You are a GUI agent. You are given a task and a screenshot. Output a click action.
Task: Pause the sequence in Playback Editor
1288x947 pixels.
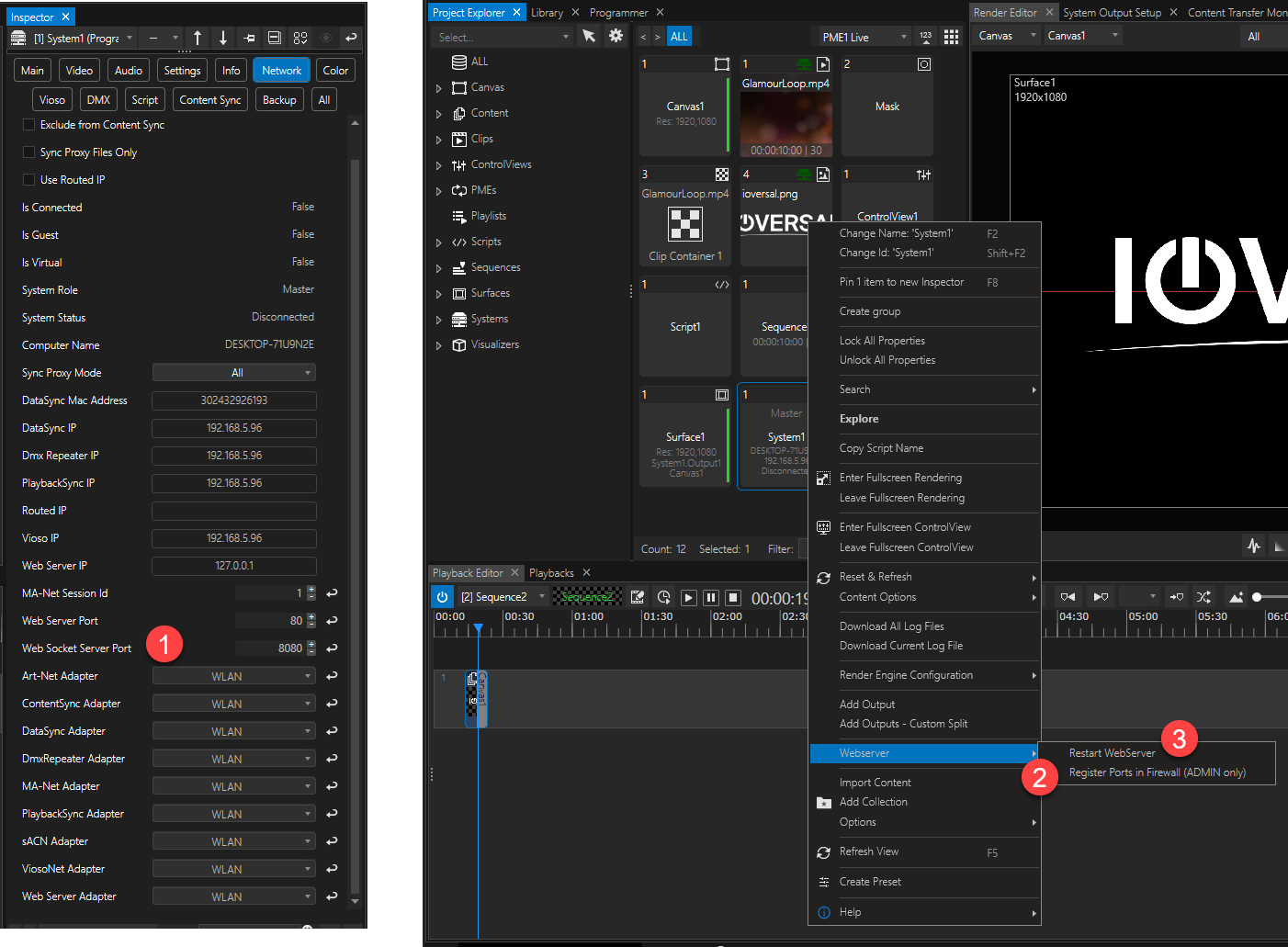click(711, 597)
